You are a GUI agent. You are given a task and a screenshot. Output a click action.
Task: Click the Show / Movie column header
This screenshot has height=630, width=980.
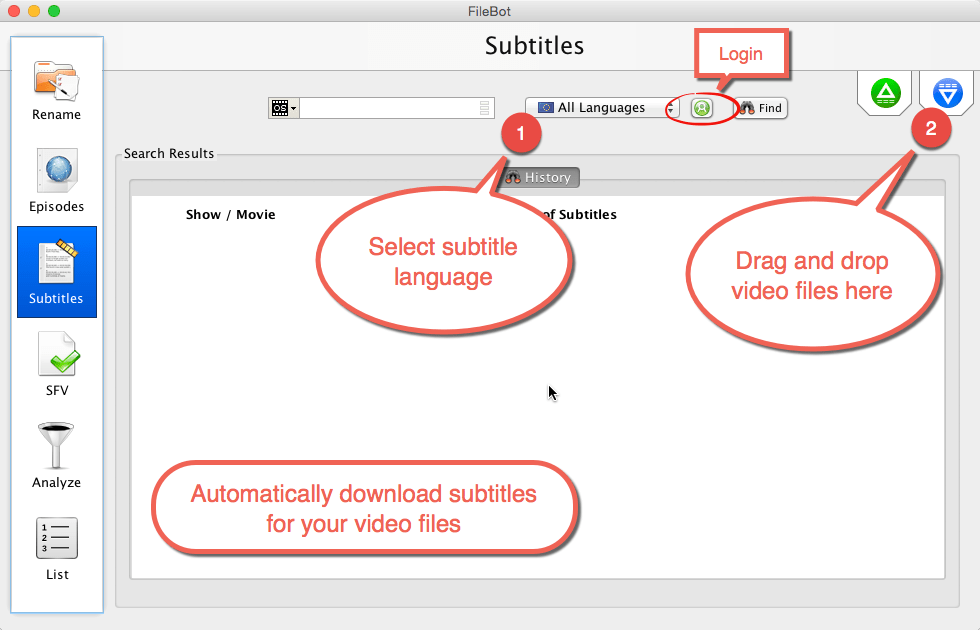[x=231, y=214]
